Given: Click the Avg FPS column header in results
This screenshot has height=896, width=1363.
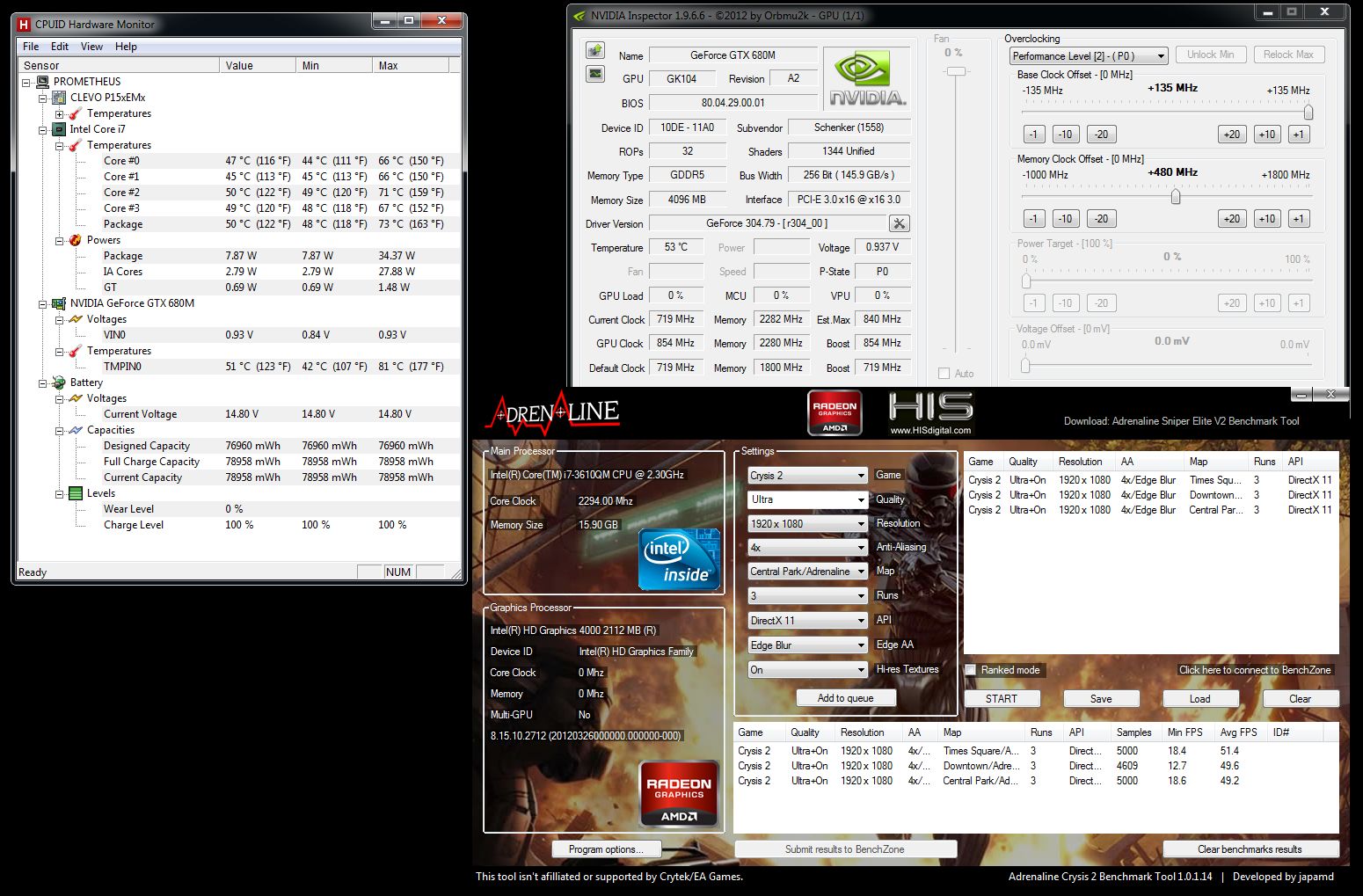Looking at the screenshot, I should click(1239, 732).
